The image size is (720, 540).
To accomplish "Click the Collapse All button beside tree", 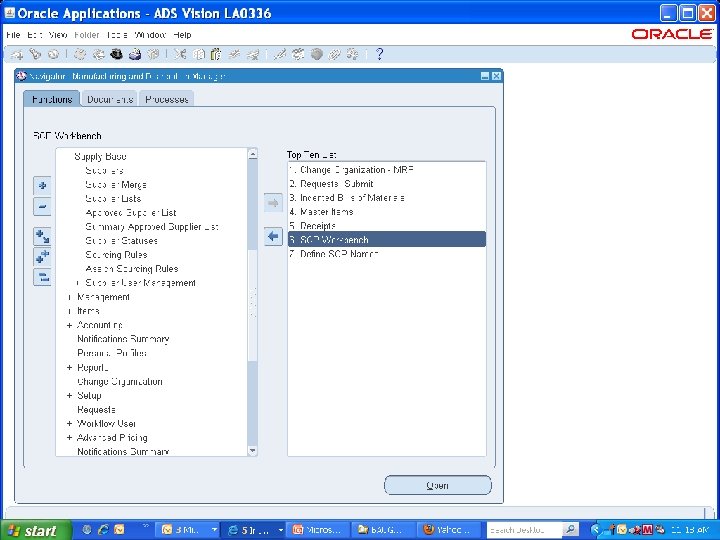I will tap(42, 277).
